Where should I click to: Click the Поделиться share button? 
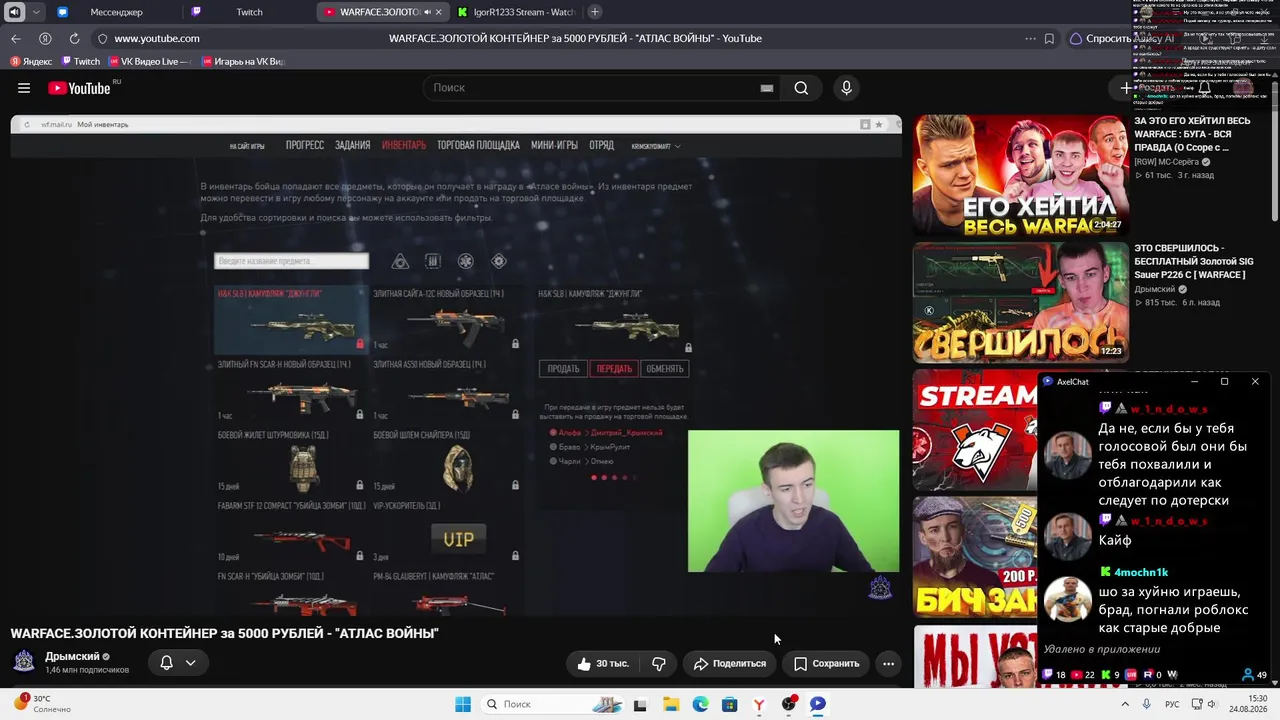[730, 663]
